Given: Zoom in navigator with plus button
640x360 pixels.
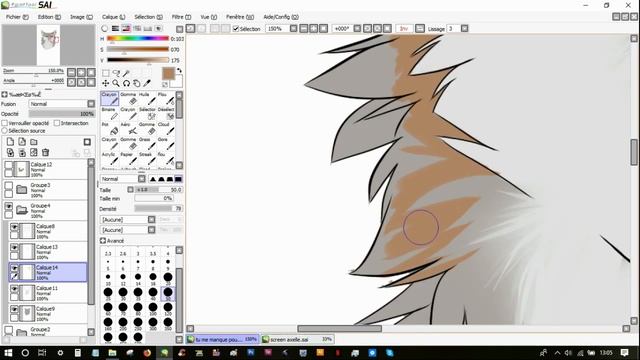Looking at the screenshot, I should pyautogui.click(x=81, y=72).
